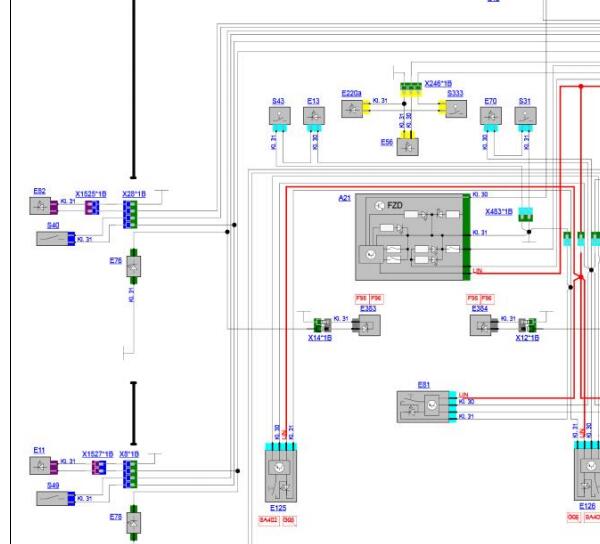
Task: Select the S333 switch component symbol
Action: (456, 109)
